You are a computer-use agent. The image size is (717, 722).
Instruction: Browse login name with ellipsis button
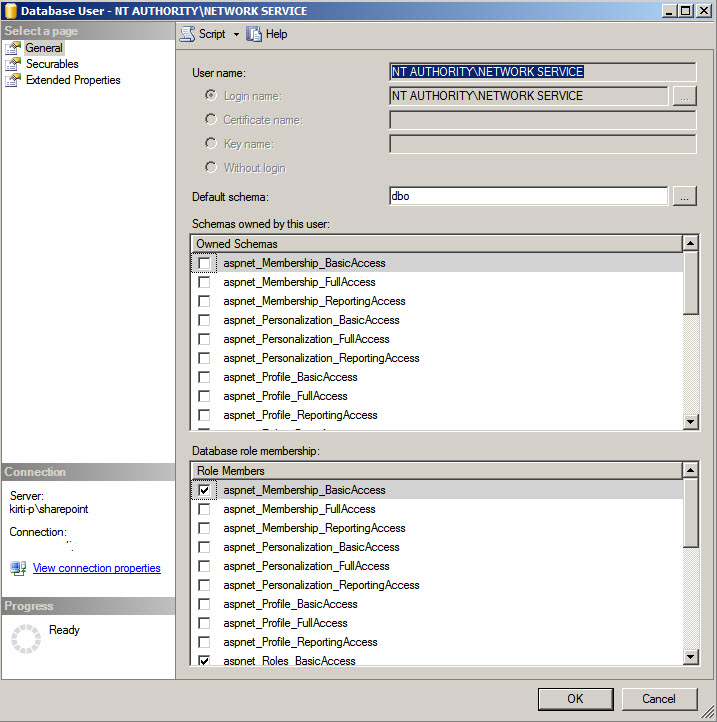coord(684,97)
